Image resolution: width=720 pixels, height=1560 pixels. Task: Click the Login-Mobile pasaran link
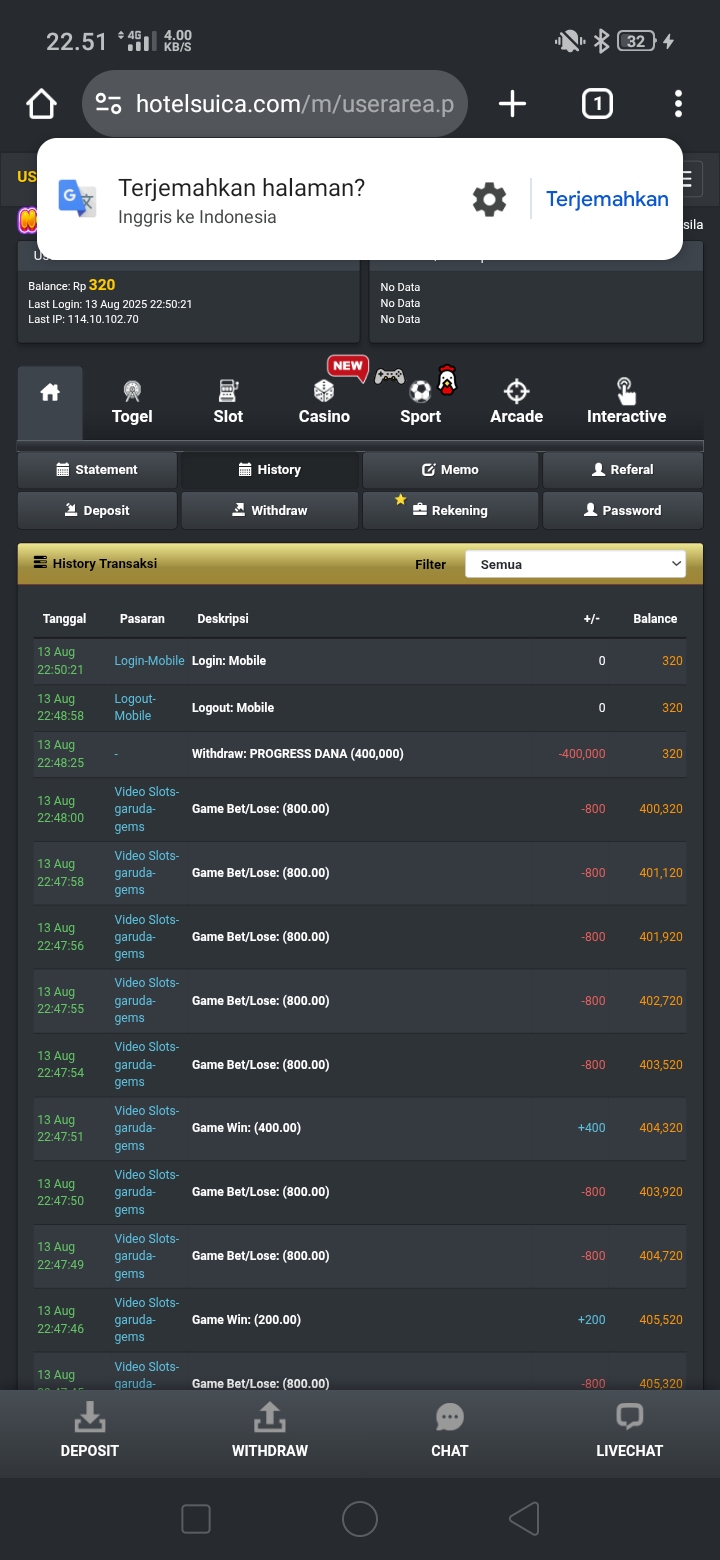(149, 661)
